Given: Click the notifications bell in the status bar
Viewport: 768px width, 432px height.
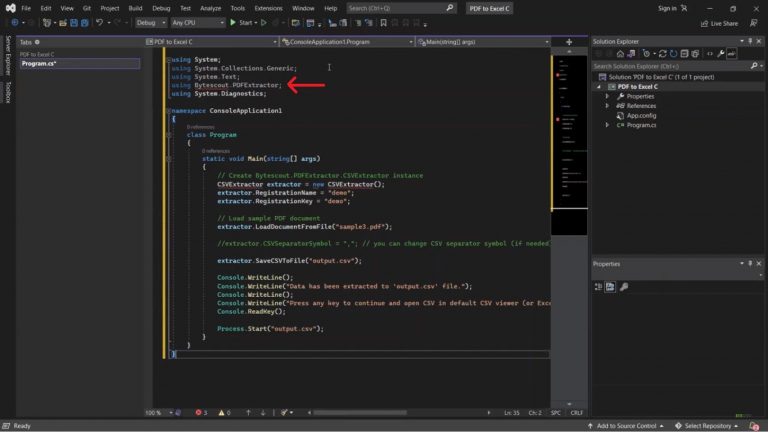Looking at the screenshot, I should [755, 426].
